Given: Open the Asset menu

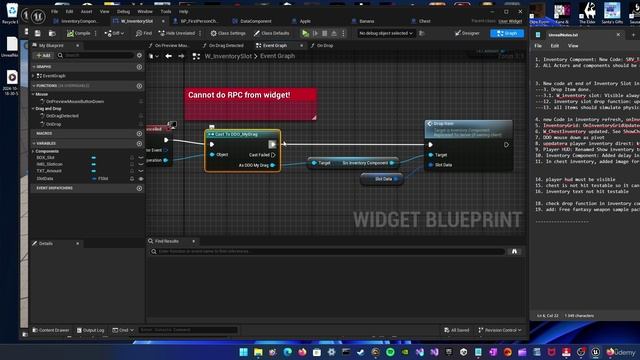Looking at the screenshot, I should tap(87, 12).
